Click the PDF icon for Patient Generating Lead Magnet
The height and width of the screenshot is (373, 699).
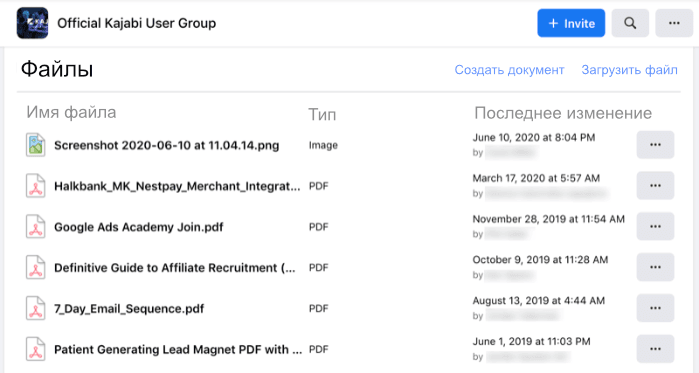[x=36, y=349]
